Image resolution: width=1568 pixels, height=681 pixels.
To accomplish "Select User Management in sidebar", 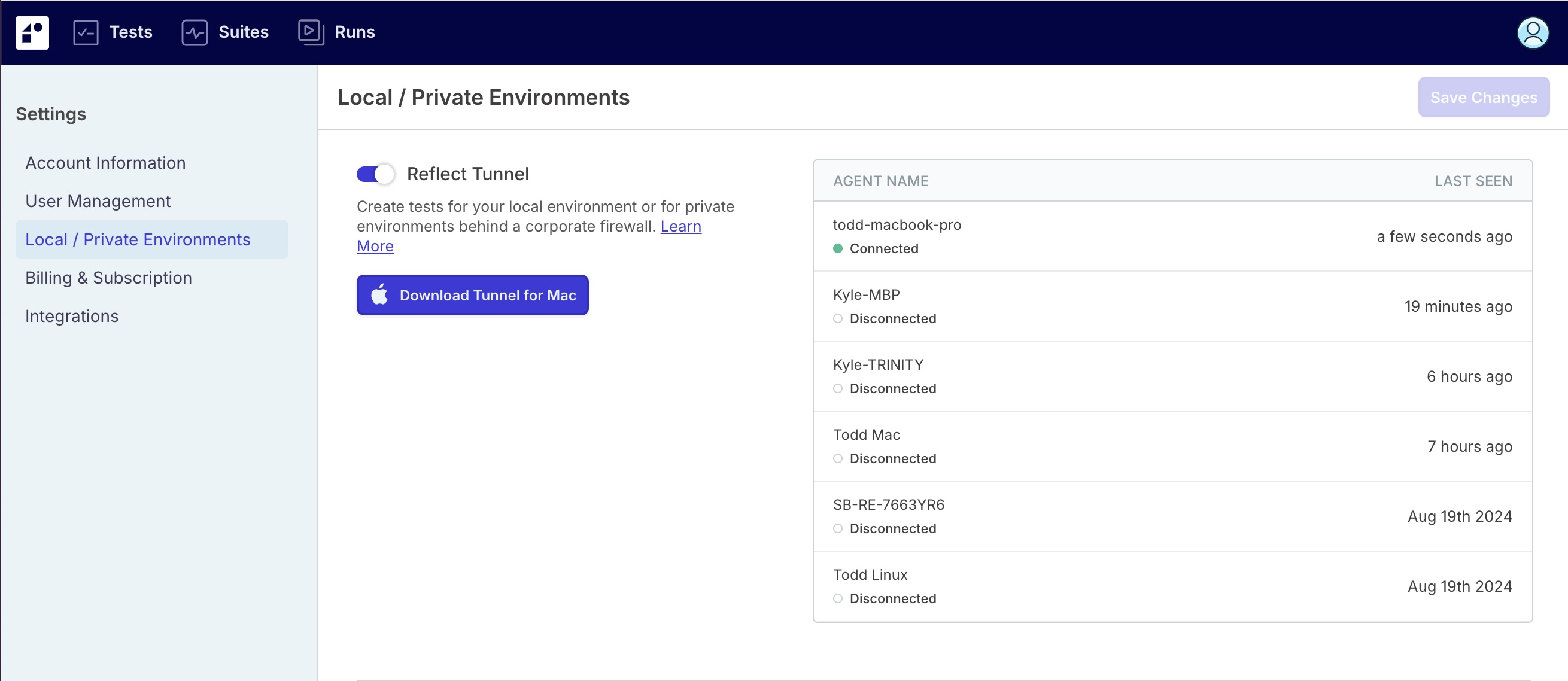I will coord(98,202).
